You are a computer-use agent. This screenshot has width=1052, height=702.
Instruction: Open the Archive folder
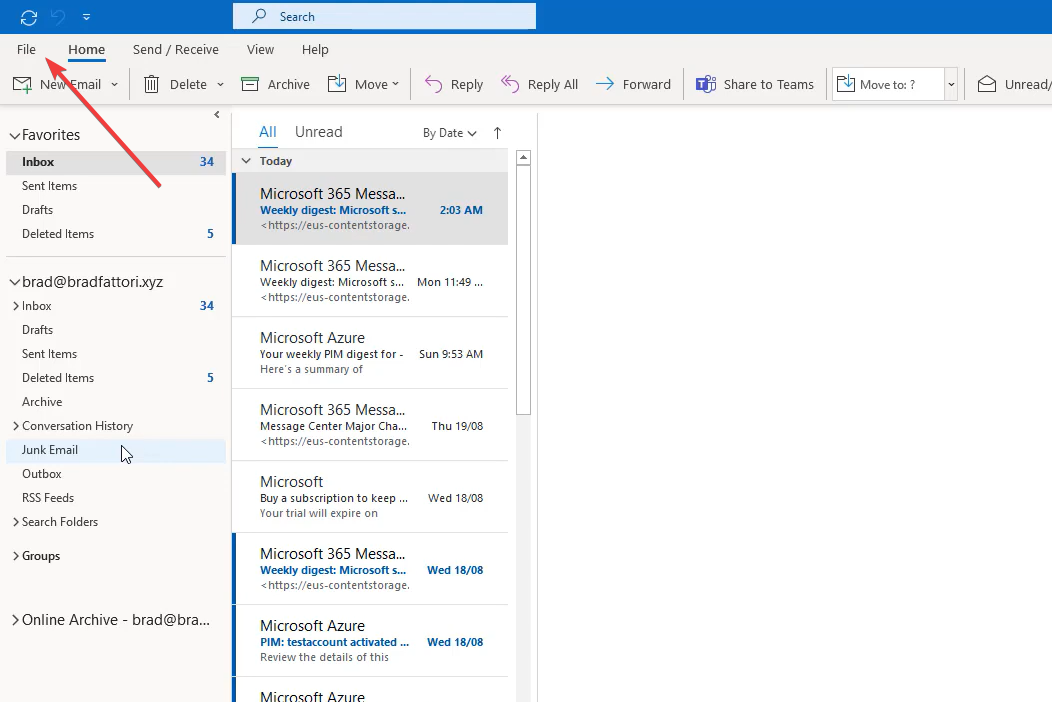click(116, 402)
